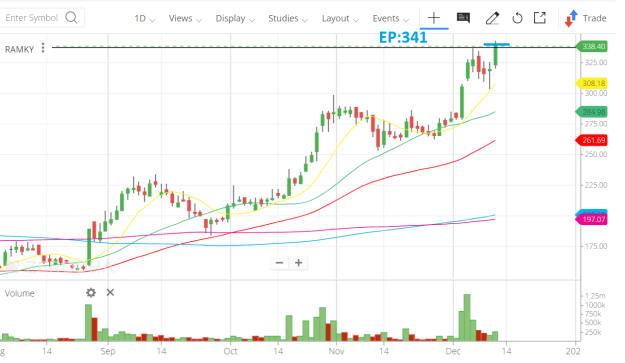Click the 250.00 price axis label

tap(596, 154)
